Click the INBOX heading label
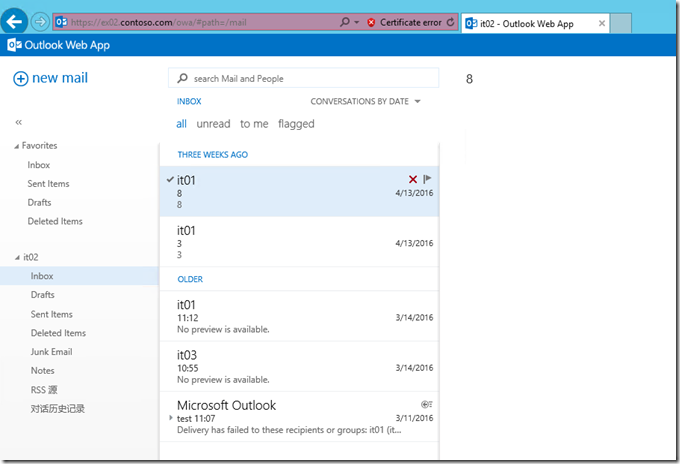 tap(189, 101)
